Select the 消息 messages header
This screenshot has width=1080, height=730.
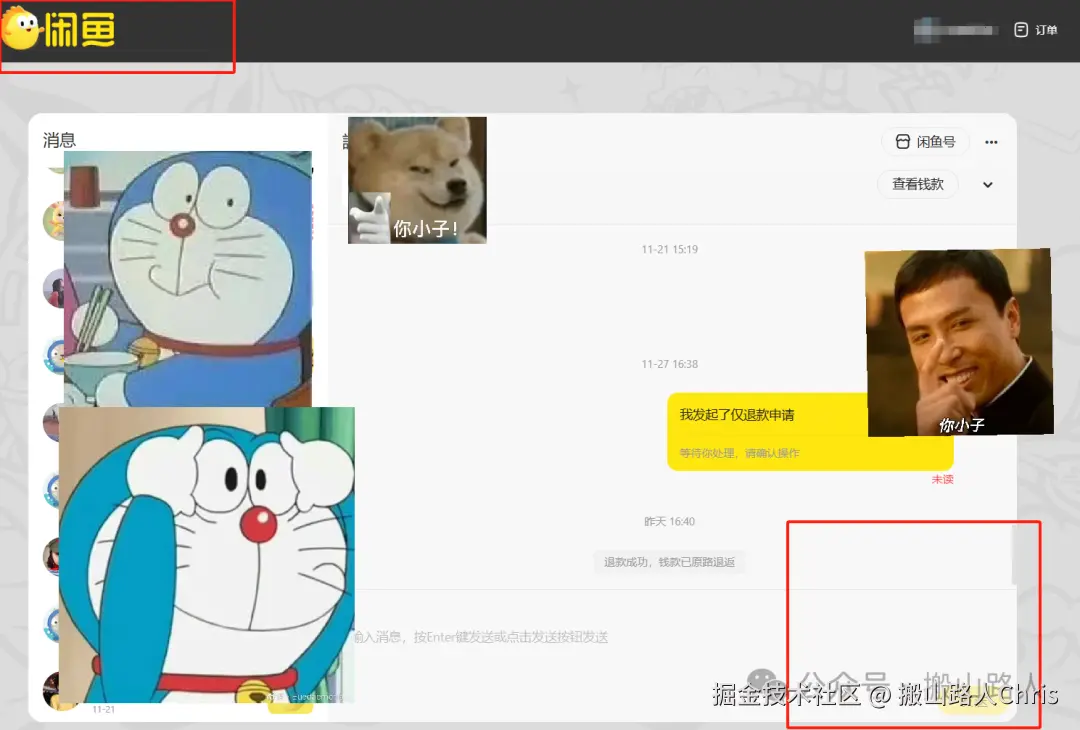pos(61,139)
